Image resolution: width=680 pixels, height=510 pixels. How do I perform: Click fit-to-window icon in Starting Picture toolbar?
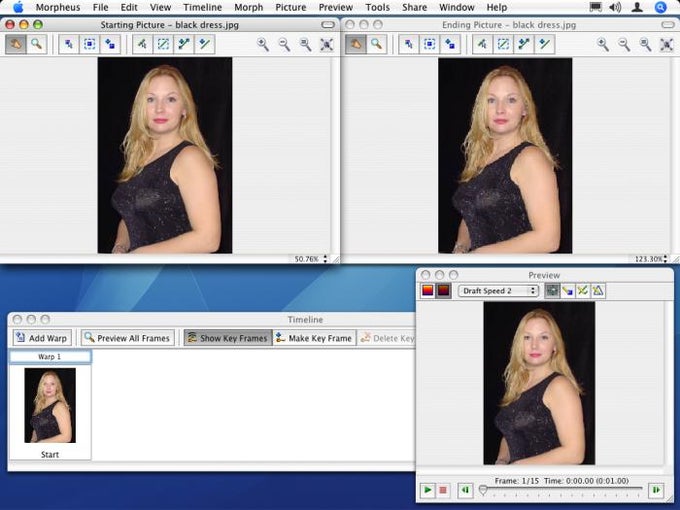327,44
